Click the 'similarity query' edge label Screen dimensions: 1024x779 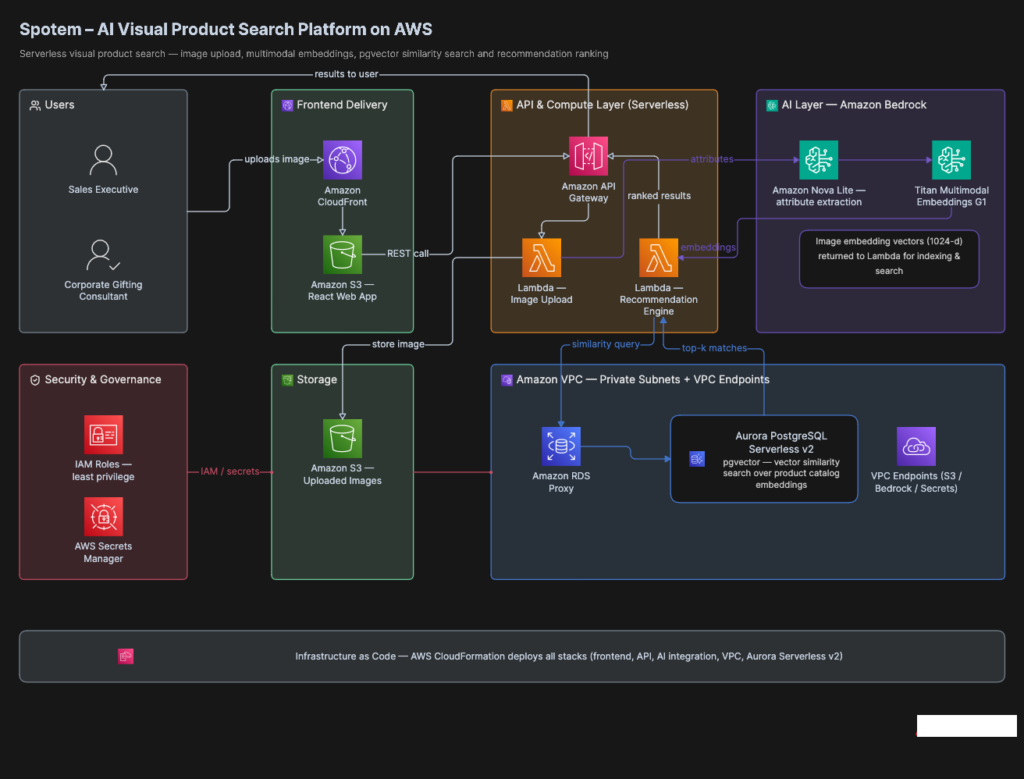(606, 344)
